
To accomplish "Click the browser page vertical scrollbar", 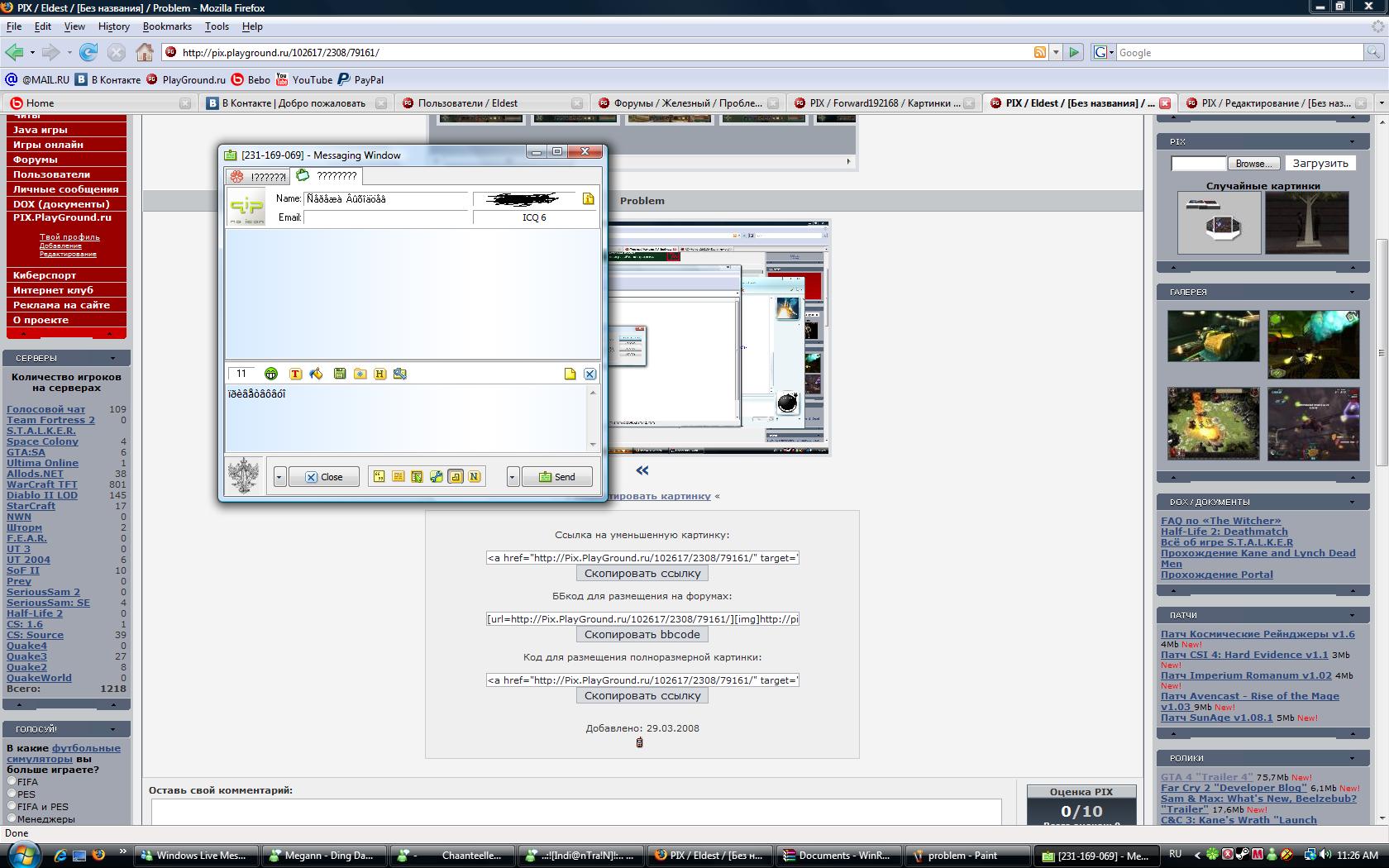I will pos(1382,351).
